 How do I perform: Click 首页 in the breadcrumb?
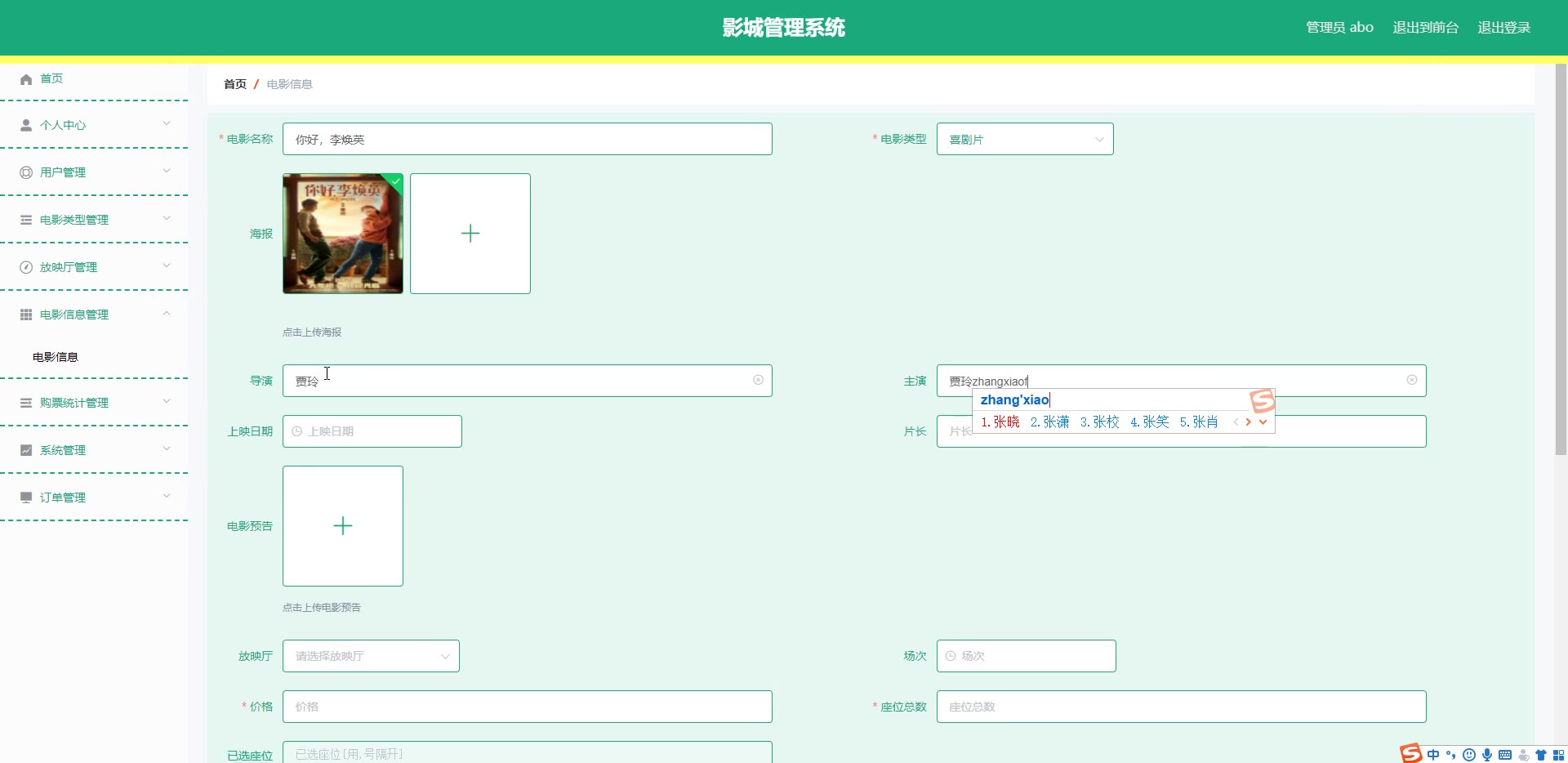235,84
